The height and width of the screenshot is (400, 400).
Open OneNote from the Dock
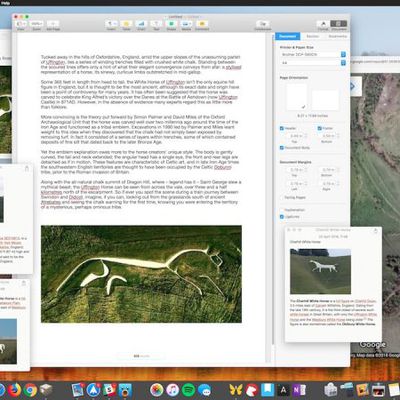[299, 389]
